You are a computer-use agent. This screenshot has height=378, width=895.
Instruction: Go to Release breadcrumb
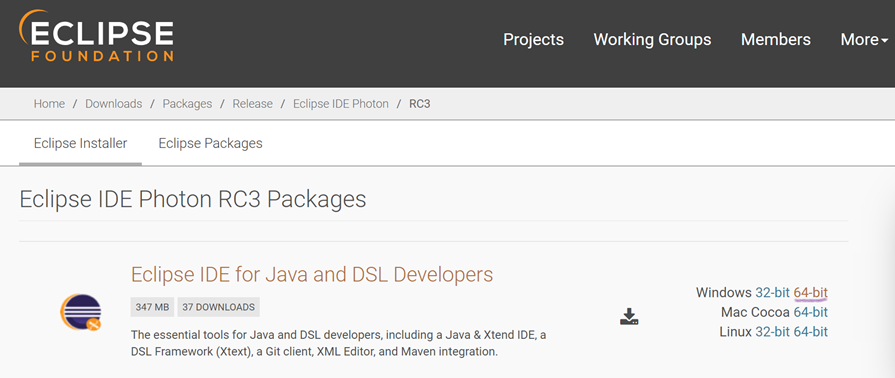tap(252, 104)
